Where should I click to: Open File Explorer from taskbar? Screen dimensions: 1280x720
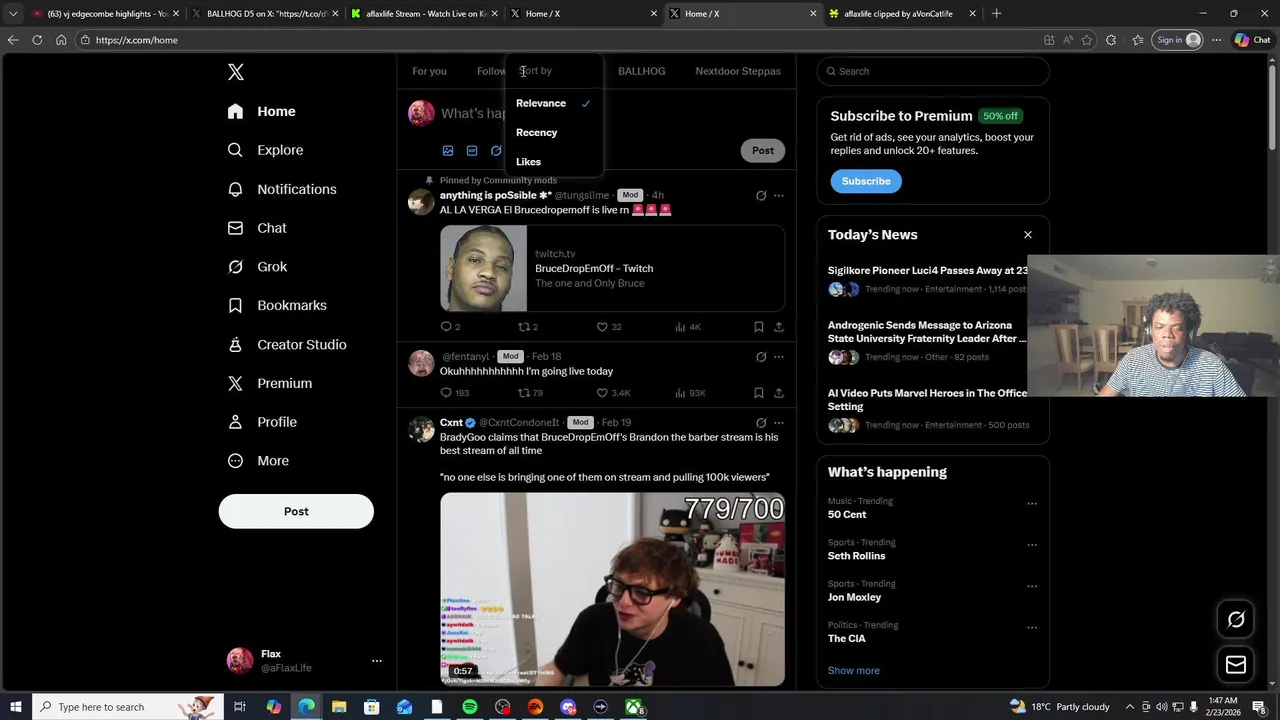[338, 707]
